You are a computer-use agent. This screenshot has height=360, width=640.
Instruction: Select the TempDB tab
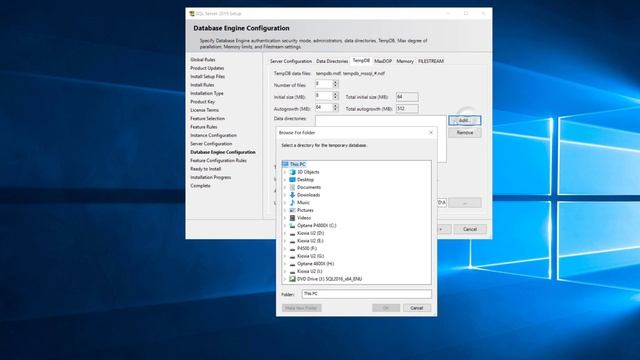pos(361,60)
